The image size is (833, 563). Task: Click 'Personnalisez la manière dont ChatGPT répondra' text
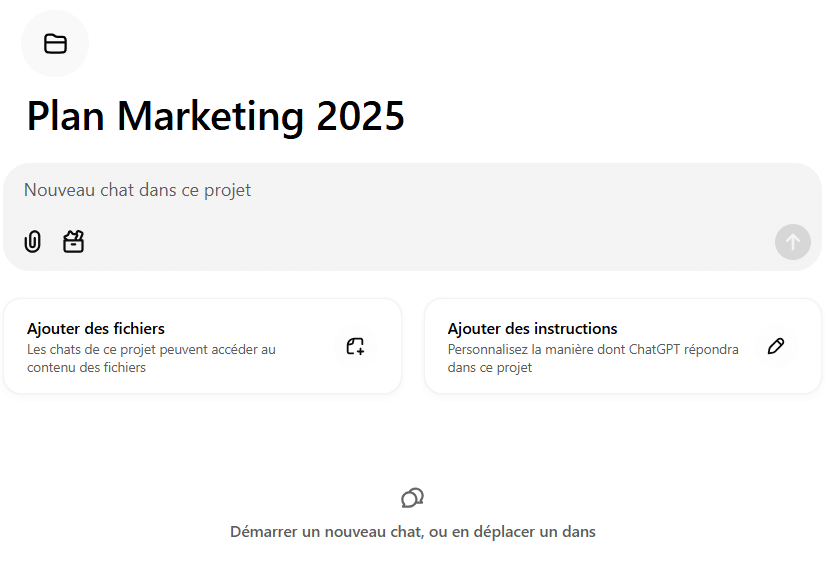tap(593, 349)
